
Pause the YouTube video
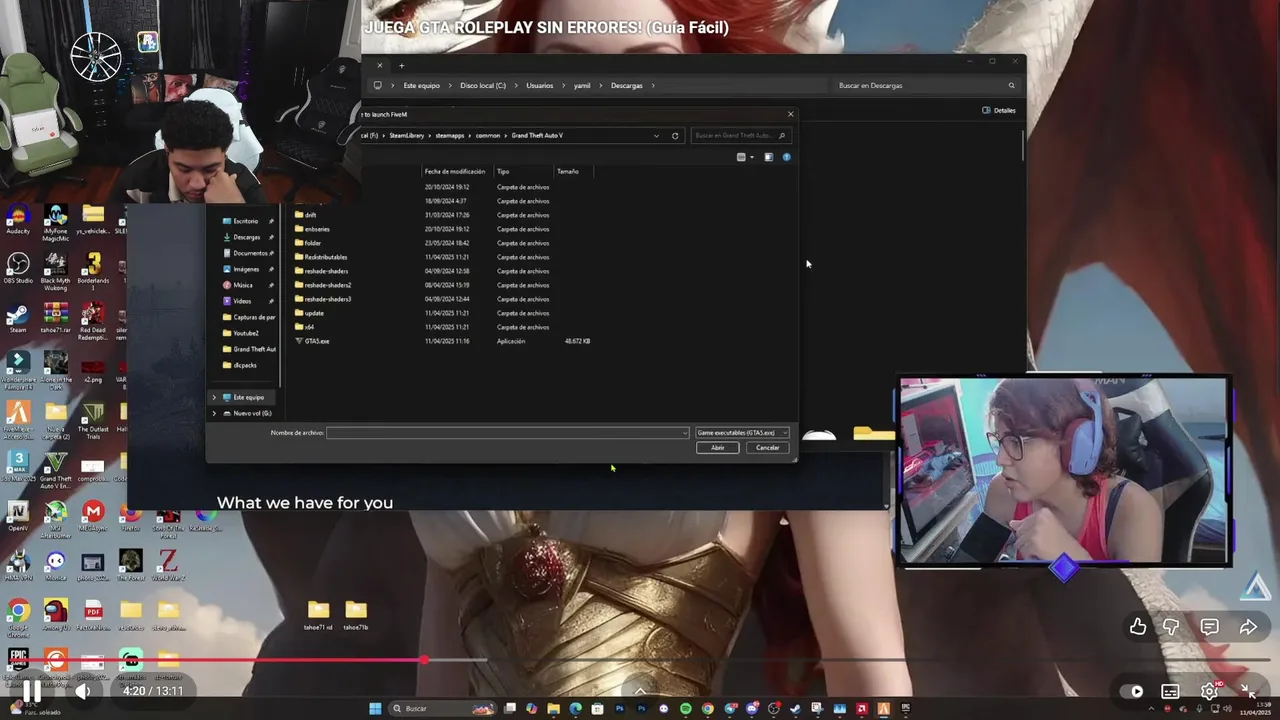click(32, 691)
